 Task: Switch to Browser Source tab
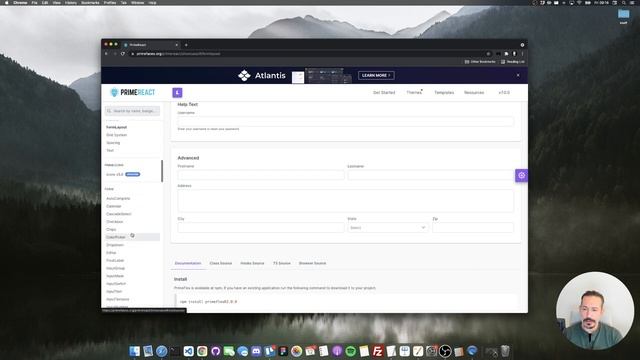(312, 263)
